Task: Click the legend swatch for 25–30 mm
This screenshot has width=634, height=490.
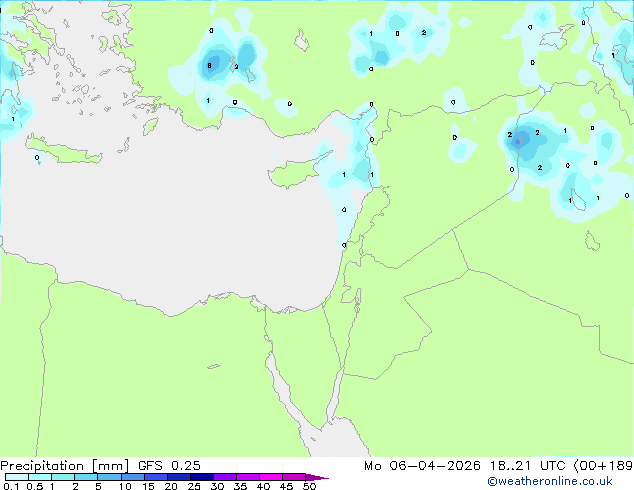Action: tap(202, 477)
